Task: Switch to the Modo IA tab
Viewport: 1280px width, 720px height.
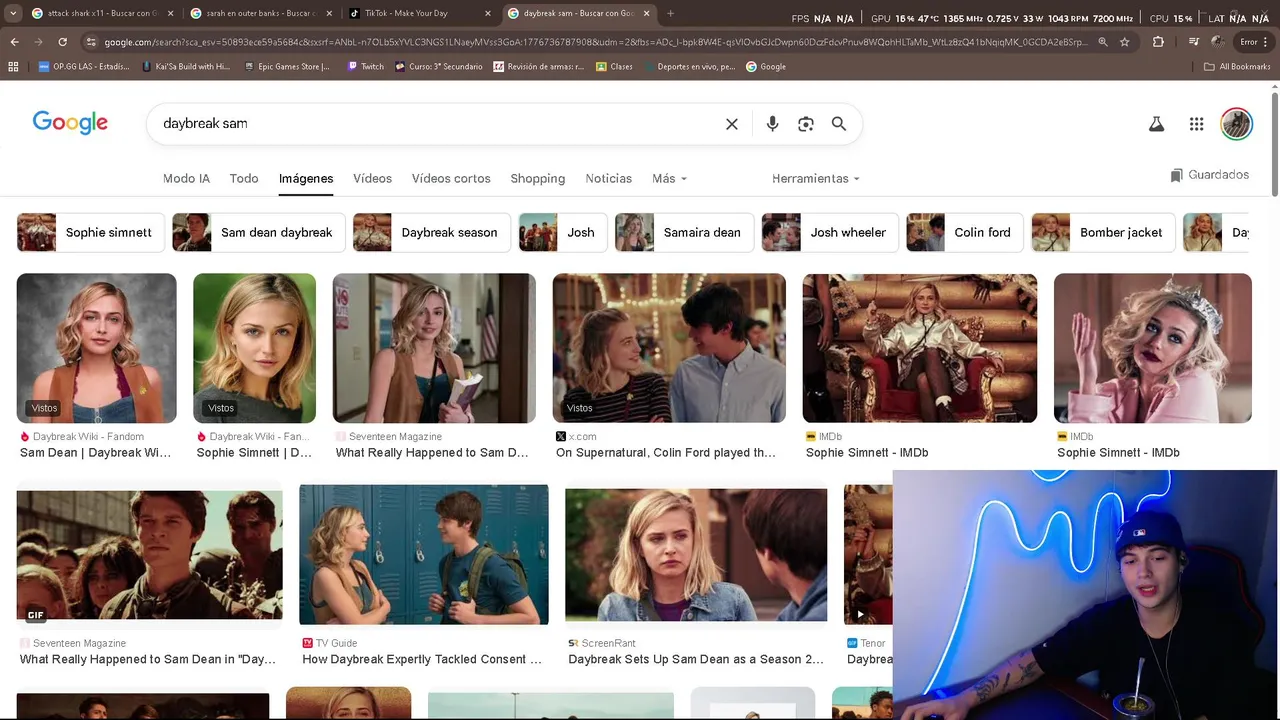Action: tap(186, 179)
